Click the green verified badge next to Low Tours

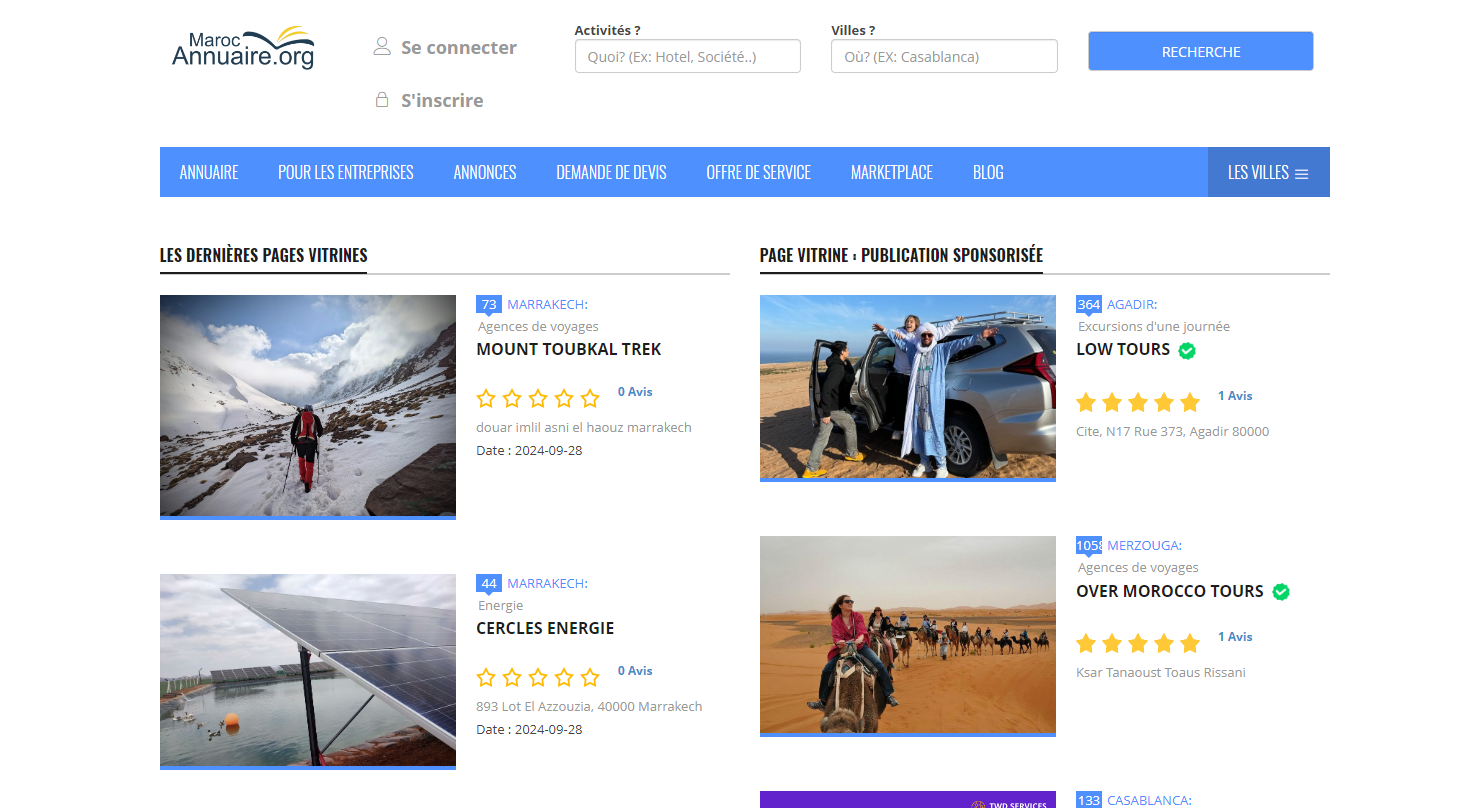pos(1187,350)
